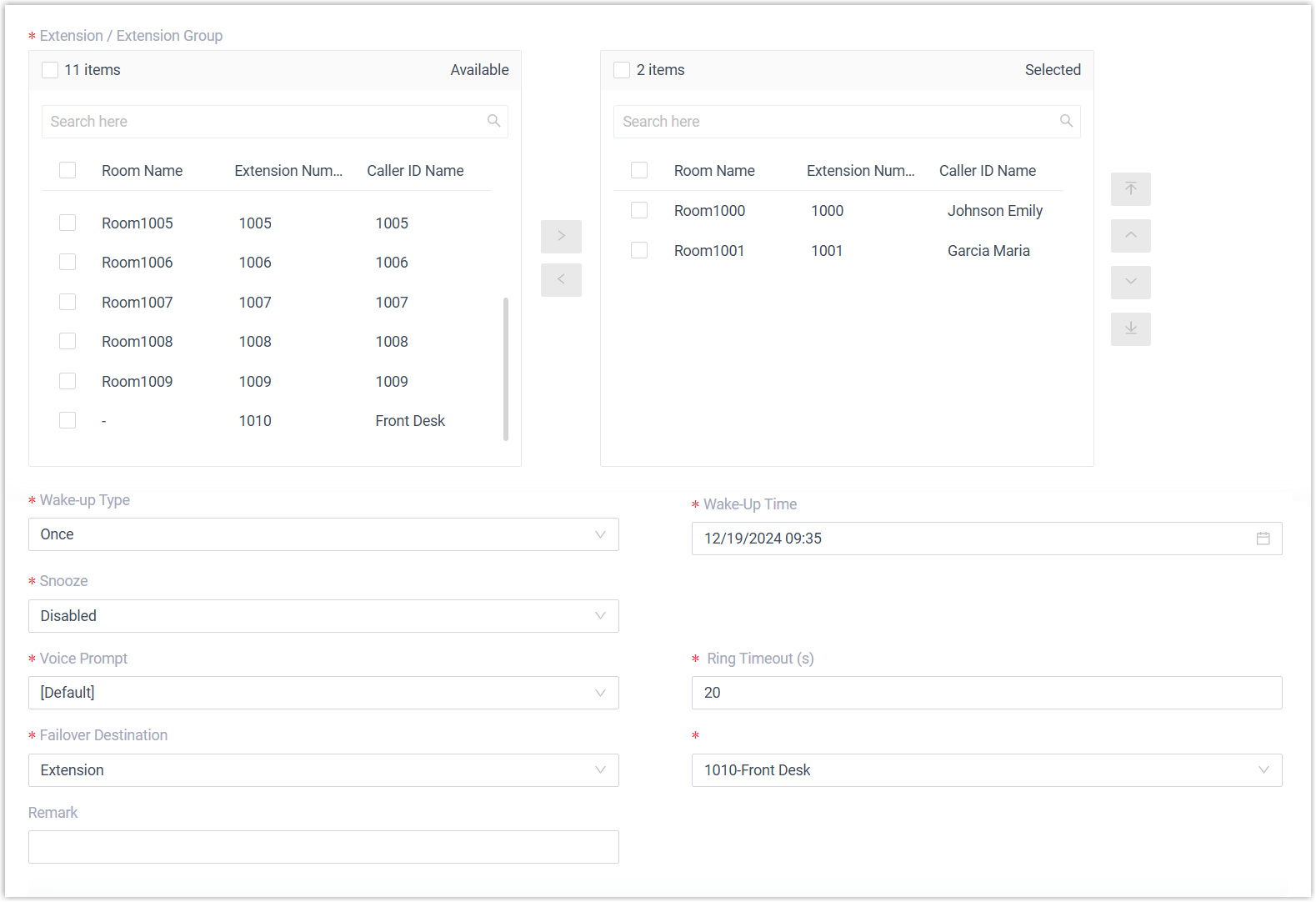The width and height of the screenshot is (1316, 902).
Task: Expand the Failover Destination dropdown
Action: coord(323,770)
